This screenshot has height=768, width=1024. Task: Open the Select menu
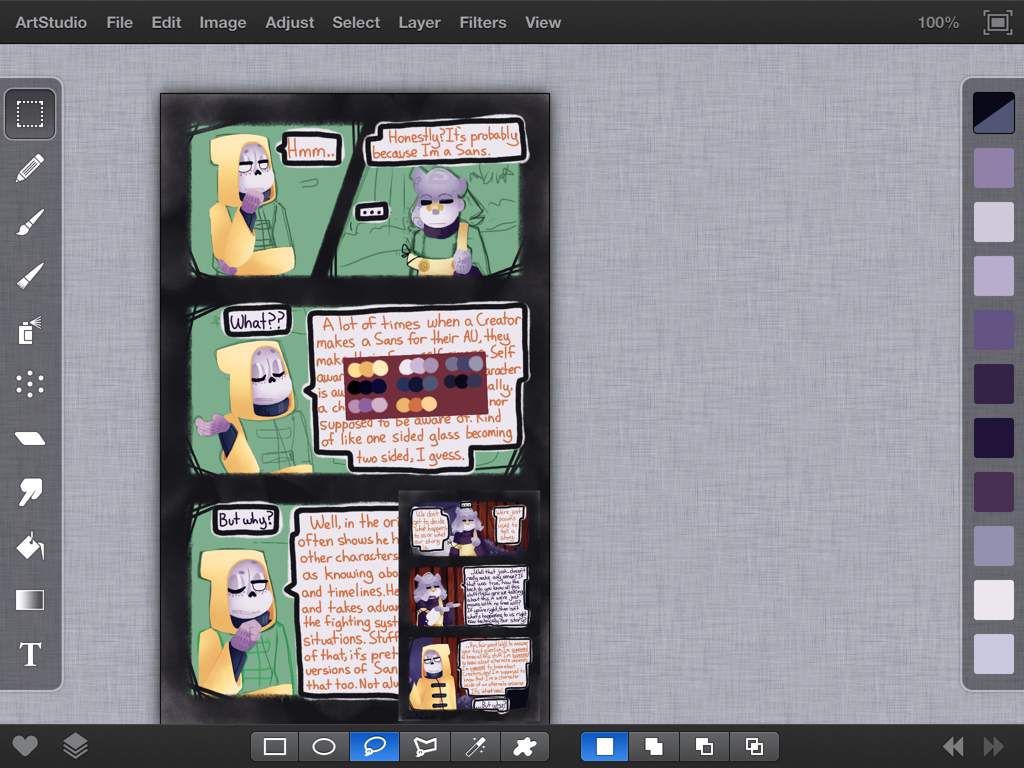[x=356, y=22]
